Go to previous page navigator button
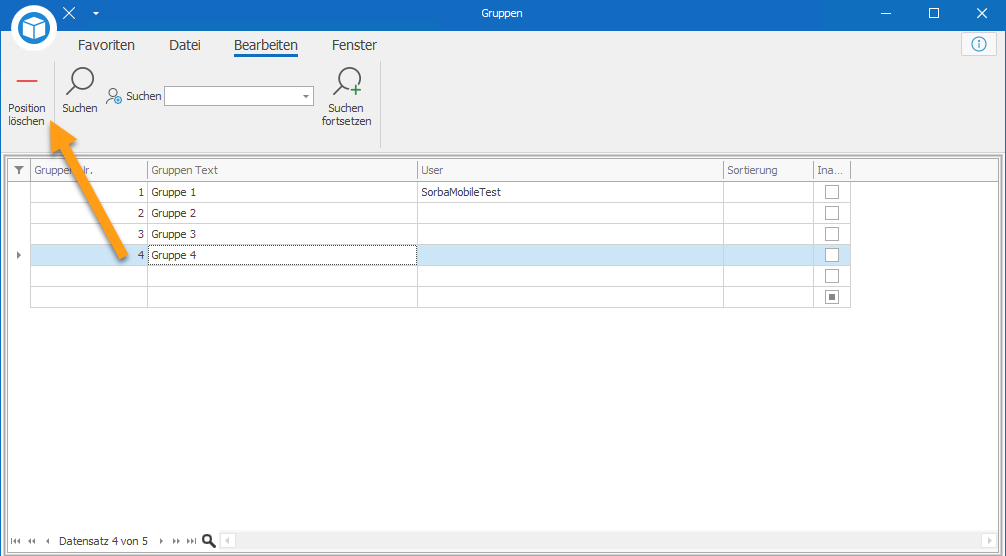 click(x=31, y=541)
